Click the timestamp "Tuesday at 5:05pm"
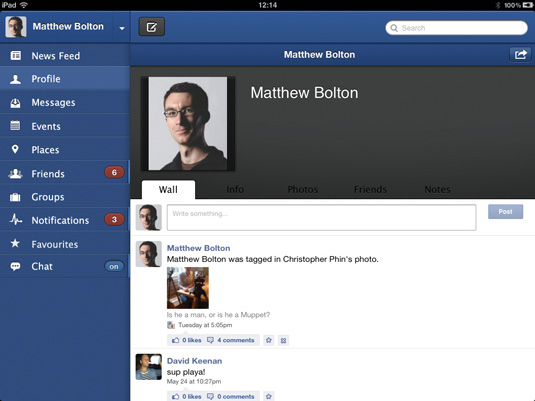The width and height of the screenshot is (535, 401). pos(205,325)
